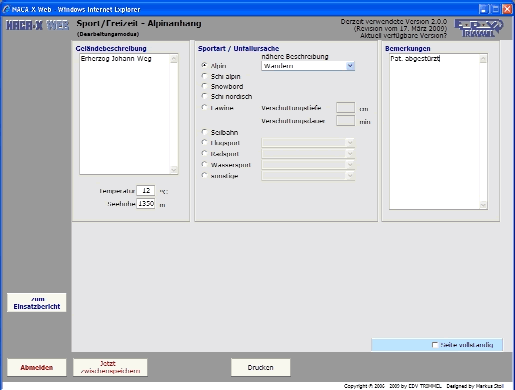Viewport: 515px width, 390px height.
Task: Open the sonstige dropdown
Action: 308,175
